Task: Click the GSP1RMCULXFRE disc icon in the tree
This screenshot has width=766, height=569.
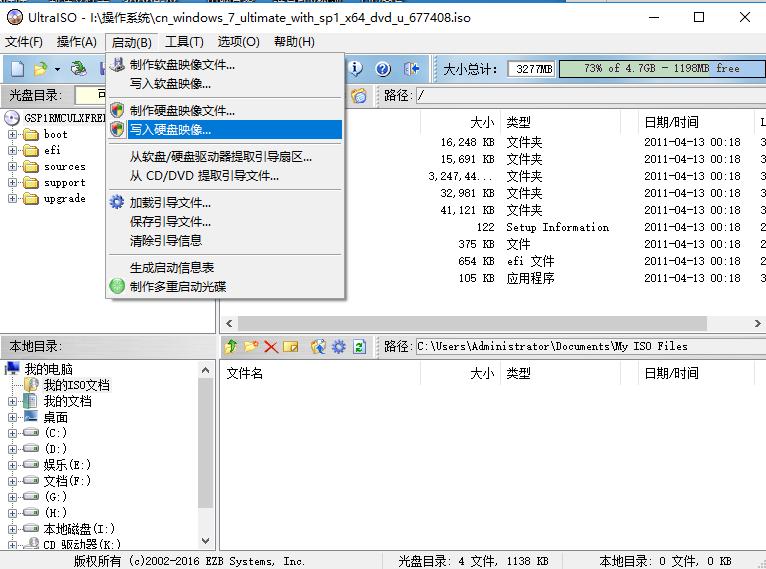Action: (x=12, y=118)
